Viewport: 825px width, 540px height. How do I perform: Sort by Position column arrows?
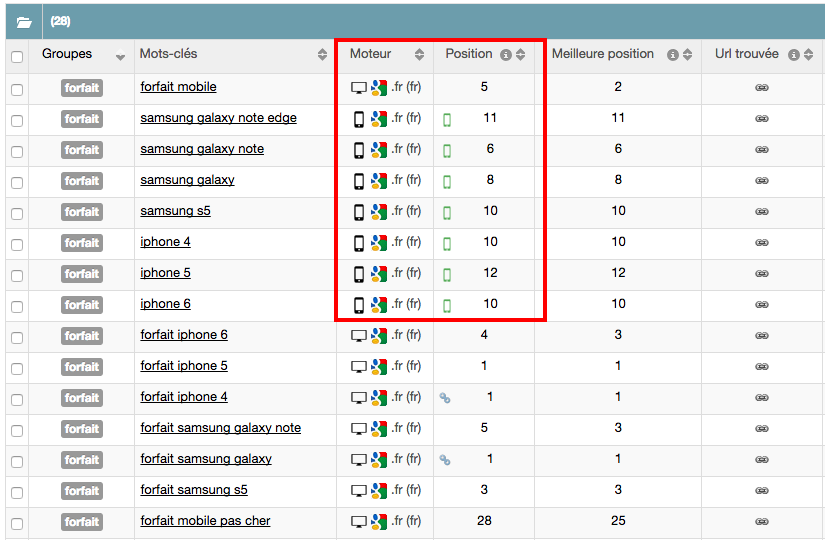(x=520, y=54)
